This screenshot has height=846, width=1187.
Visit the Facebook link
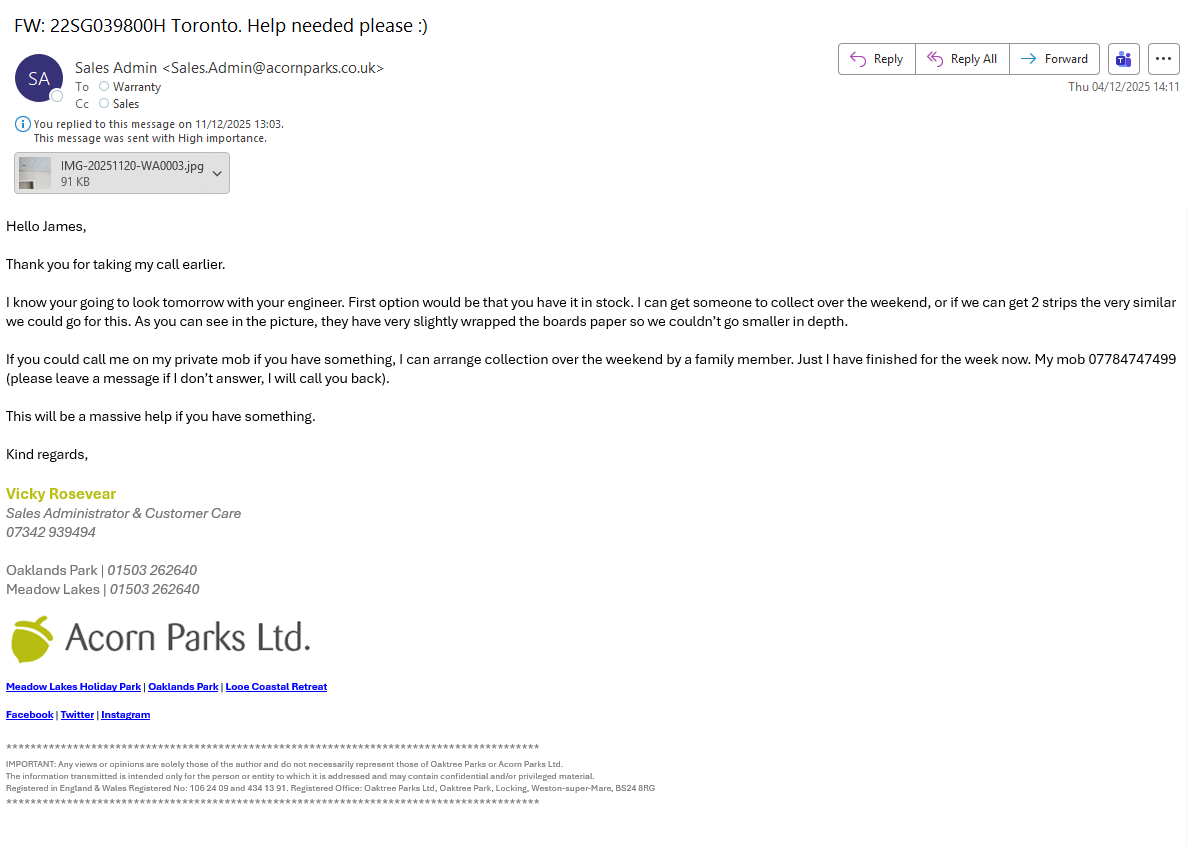point(30,715)
